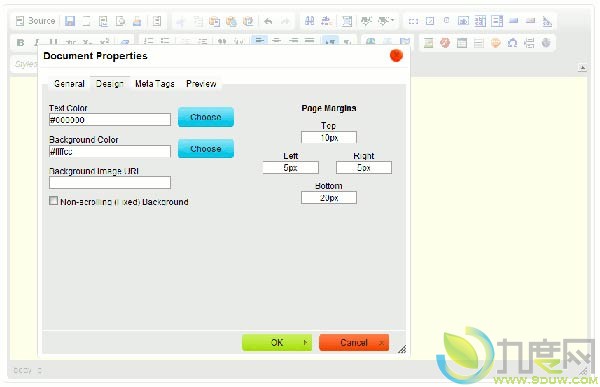Click the Bottom page margin field
The image size is (600, 387).
tap(329, 198)
